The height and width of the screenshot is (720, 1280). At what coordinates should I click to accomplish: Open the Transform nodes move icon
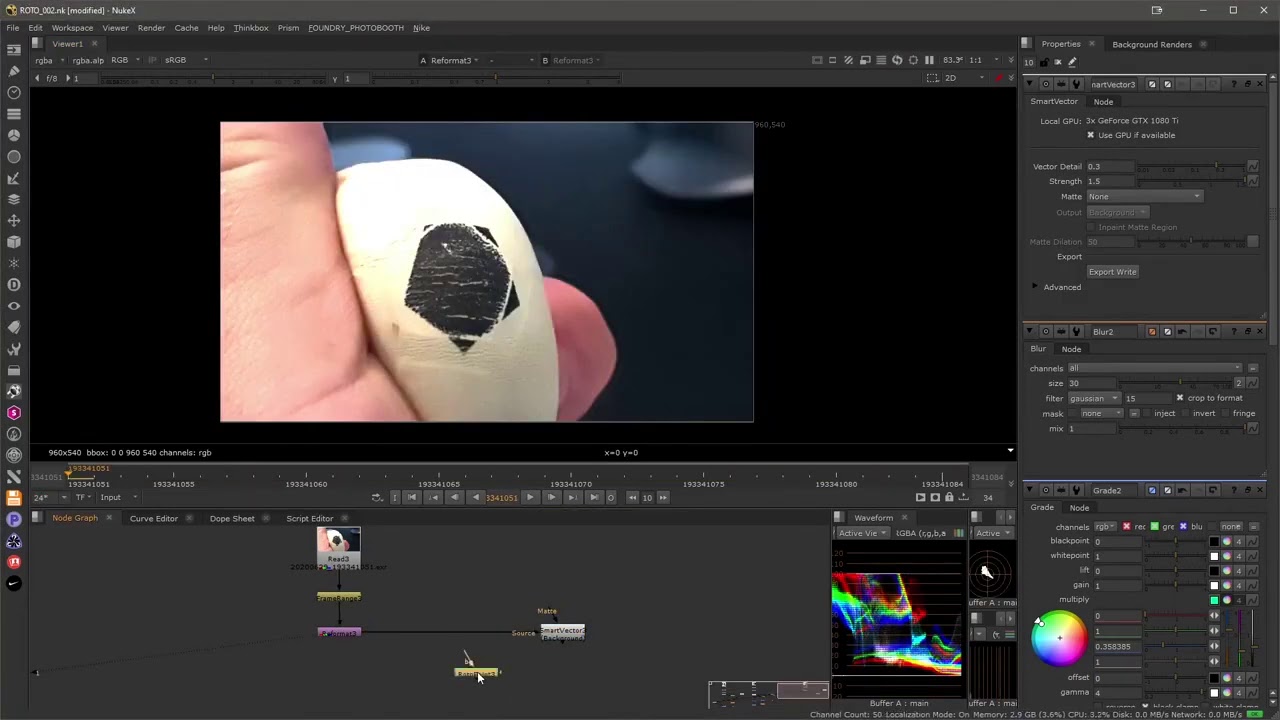point(14,220)
